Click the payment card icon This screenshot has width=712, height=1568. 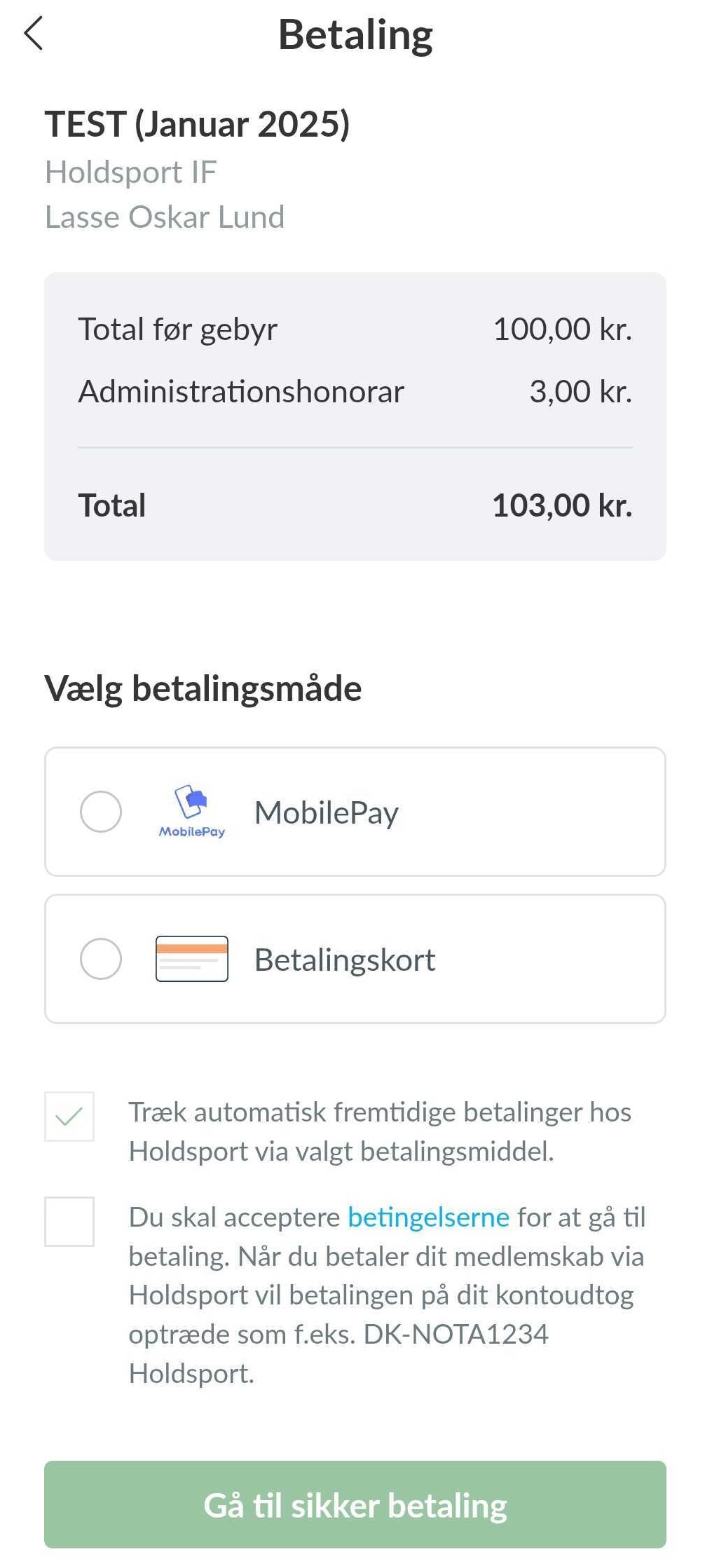click(x=191, y=959)
